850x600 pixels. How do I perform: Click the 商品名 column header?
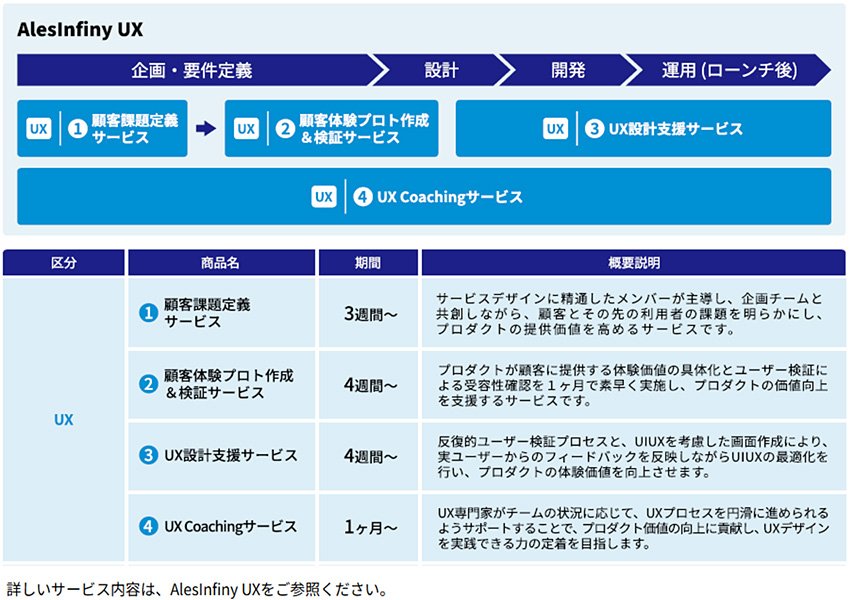point(220,263)
